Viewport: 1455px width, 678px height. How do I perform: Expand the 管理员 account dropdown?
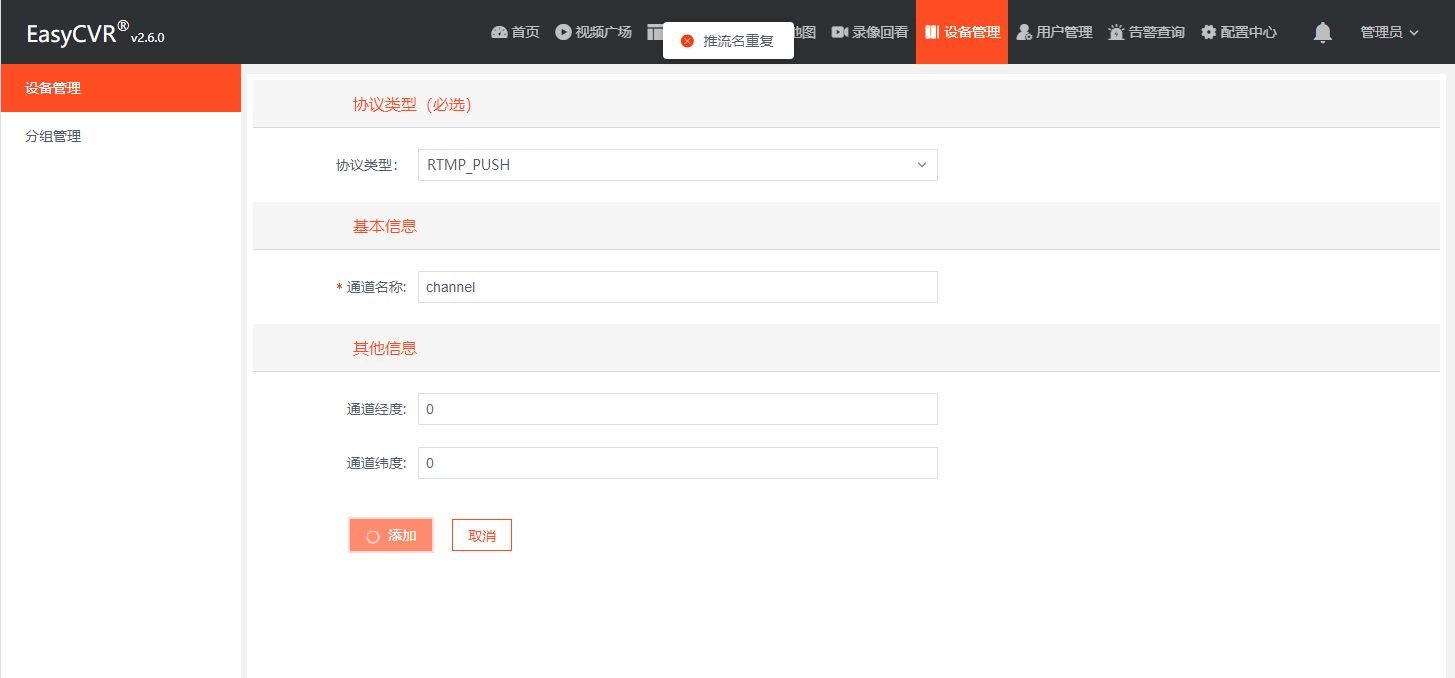click(1389, 32)
